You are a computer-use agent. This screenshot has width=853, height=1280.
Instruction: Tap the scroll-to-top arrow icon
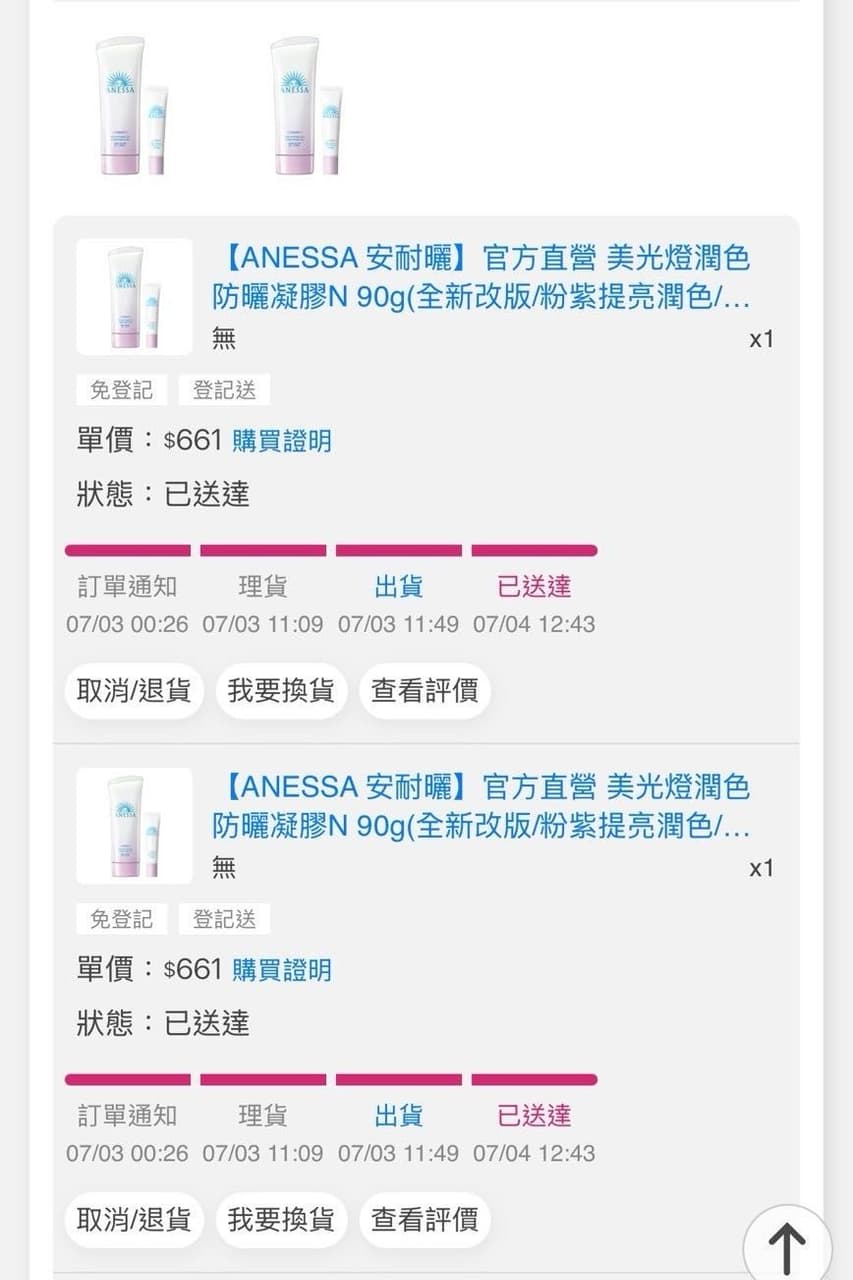[787, 1247]
